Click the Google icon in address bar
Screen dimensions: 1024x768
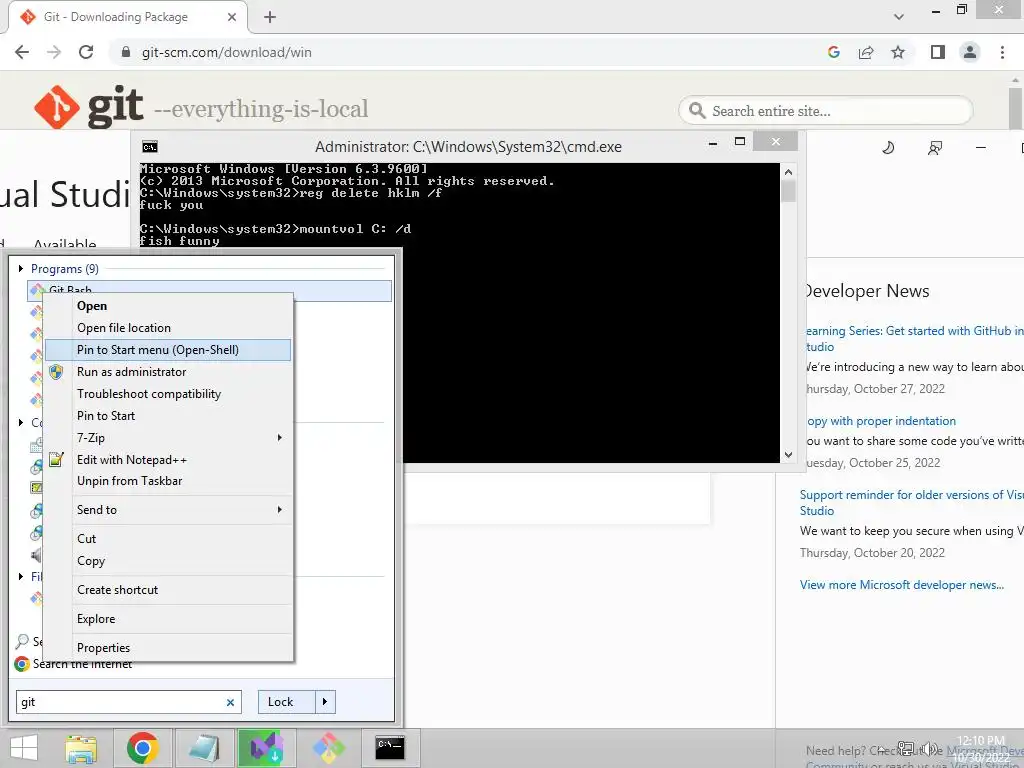(x=834, y=52)
